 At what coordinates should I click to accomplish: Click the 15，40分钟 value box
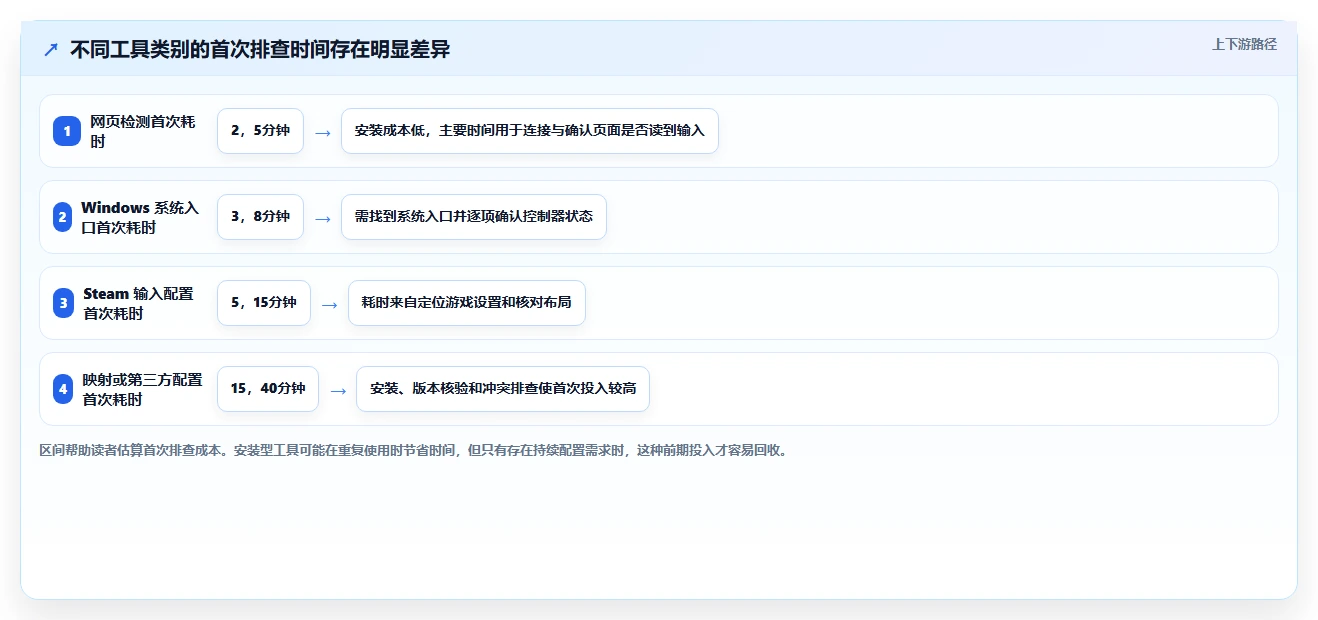[268, 389]
